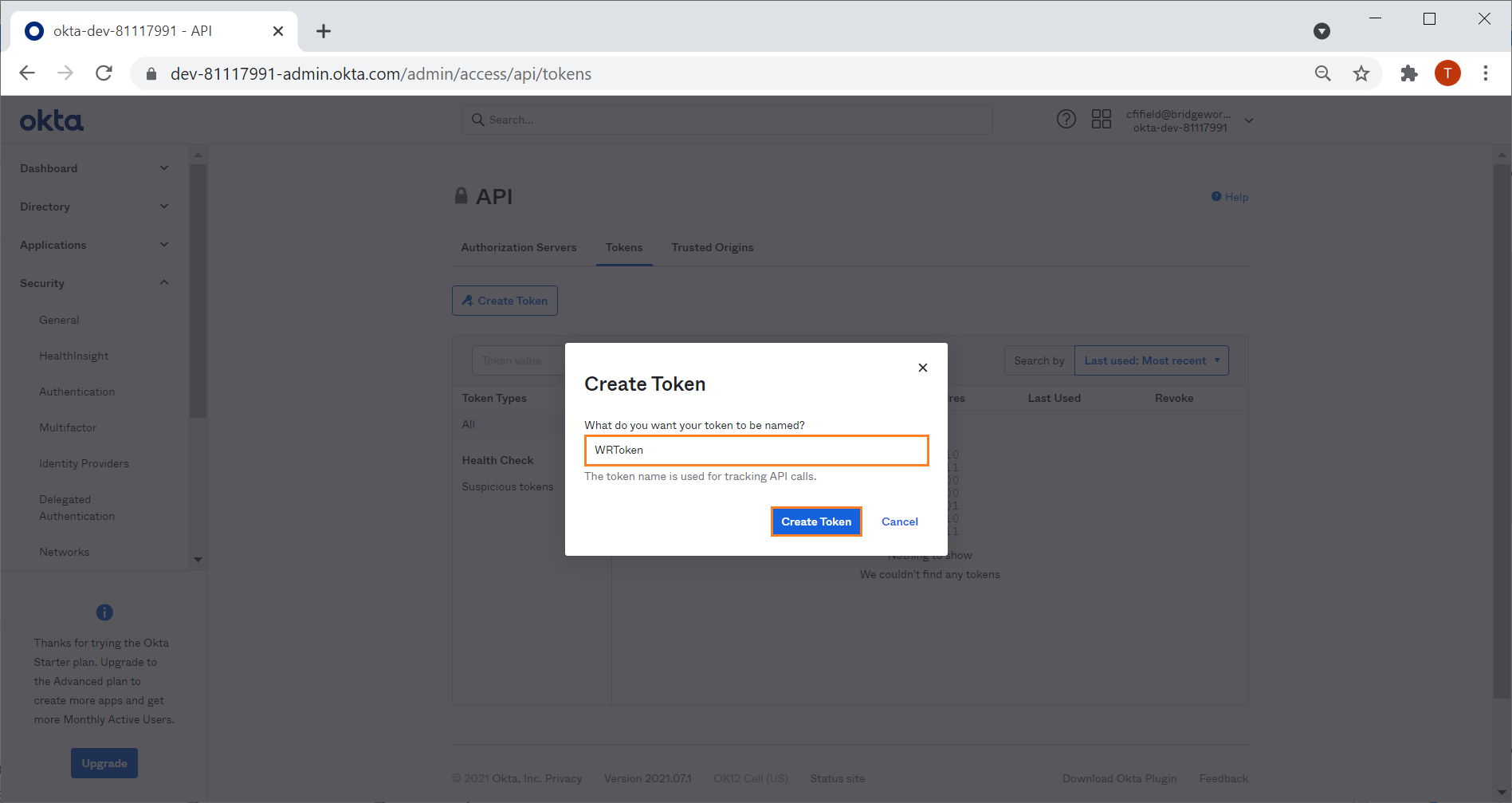Open the Okta apps grid icon
The width and height of the screenshot is (1512, 803).
[x=1102, y=120]
